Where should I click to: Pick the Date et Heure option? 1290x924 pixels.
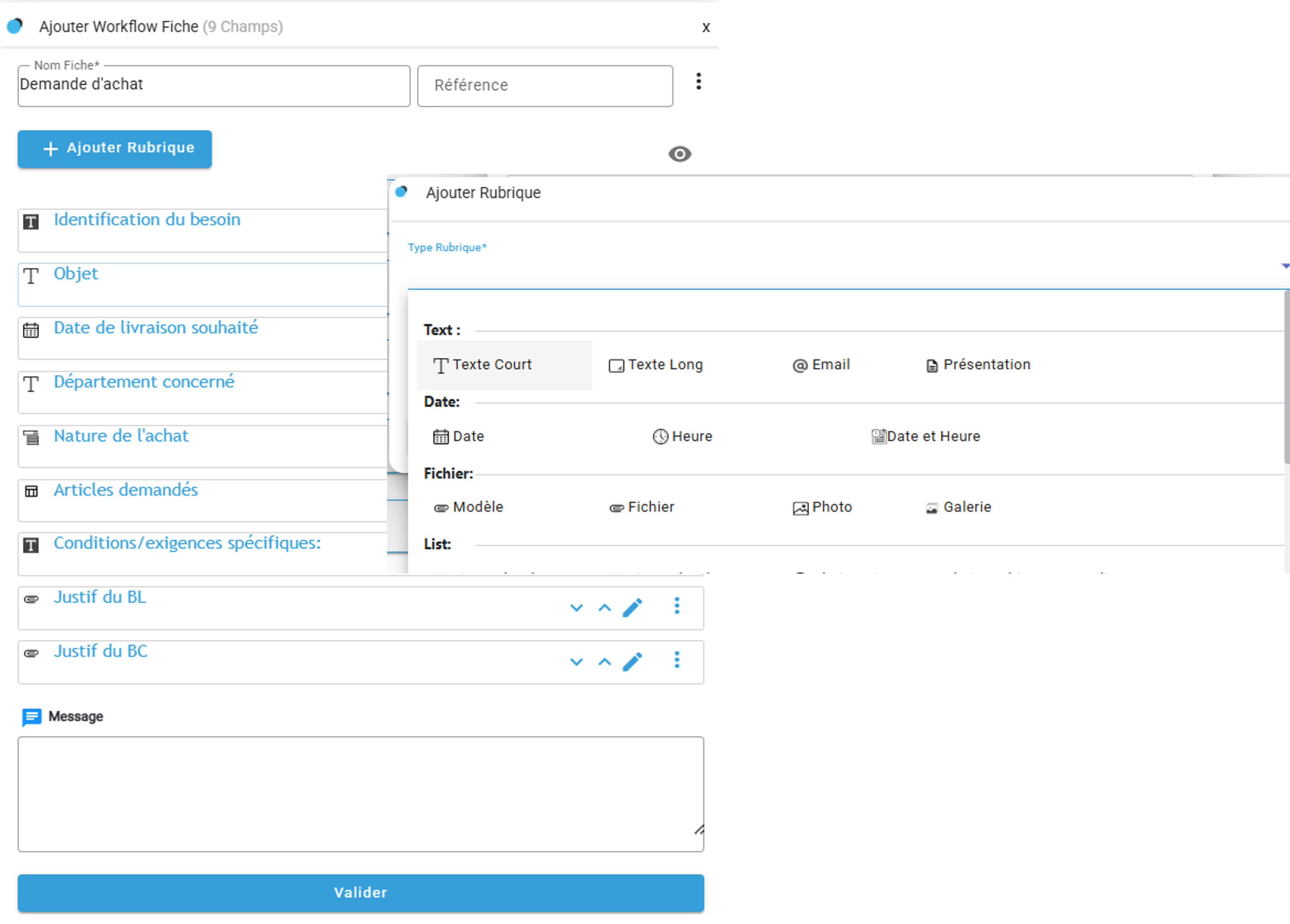(x=925, y=436)
